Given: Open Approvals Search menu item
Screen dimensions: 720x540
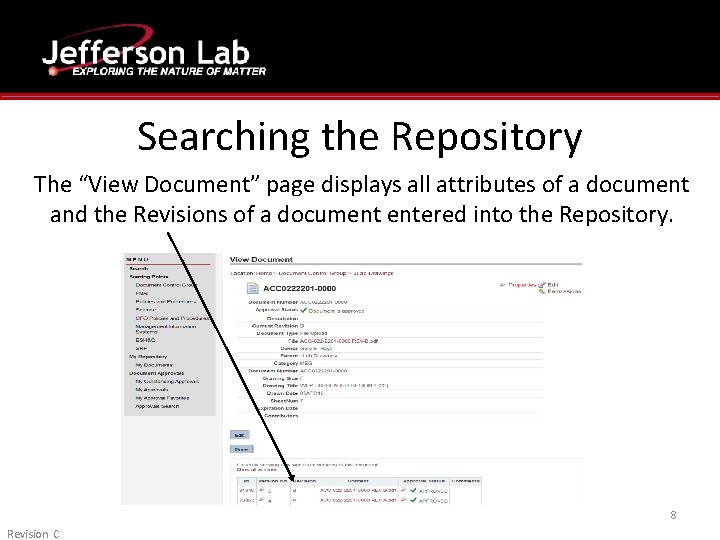Looking at the screenshot, I should click(x=157, y=406).
